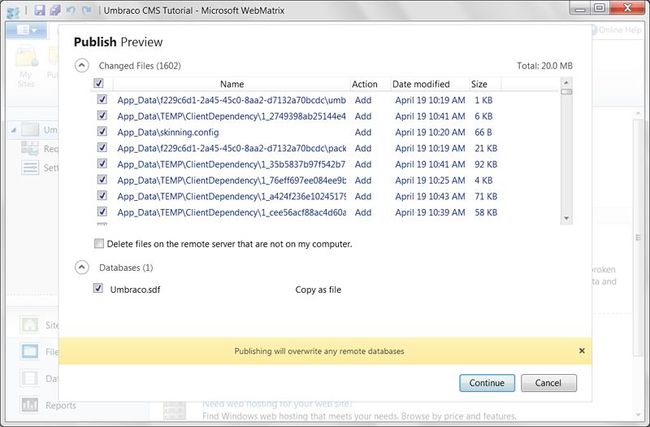Screen dimensions: 650x427
Task: Click Total: 20.0 MB label
Action: 544,66
